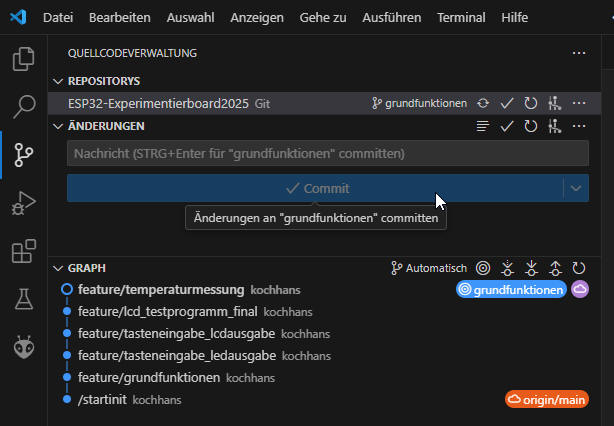Synchronize changes in repository row

(484, 103)
